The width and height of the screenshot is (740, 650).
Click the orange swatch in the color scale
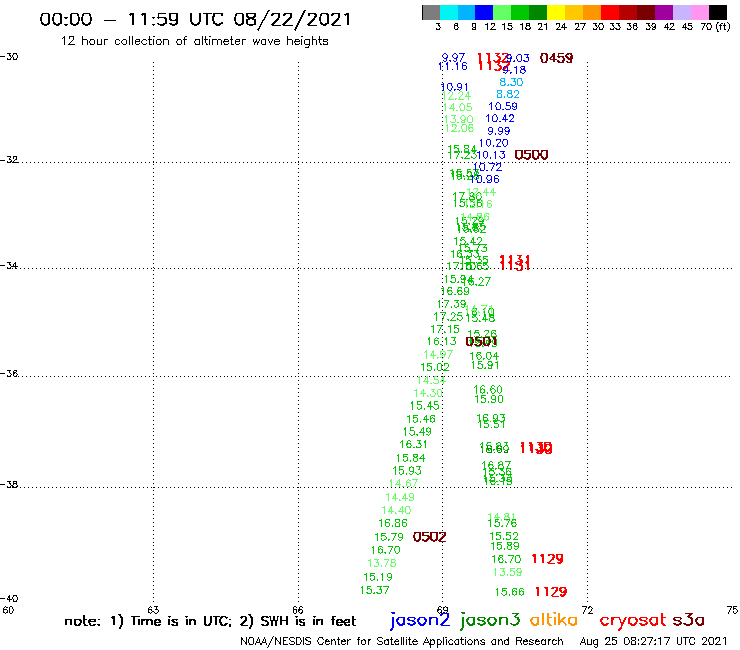point(592,12)
